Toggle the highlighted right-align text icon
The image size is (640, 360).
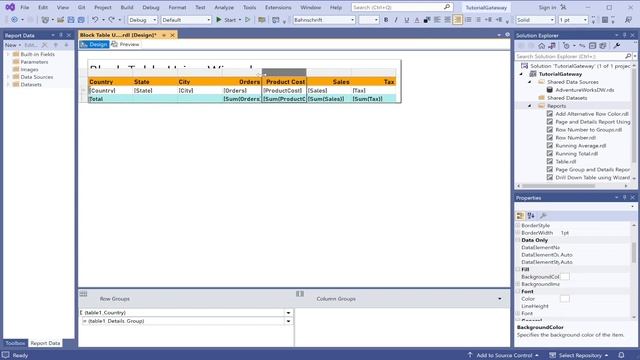[458, 20]
